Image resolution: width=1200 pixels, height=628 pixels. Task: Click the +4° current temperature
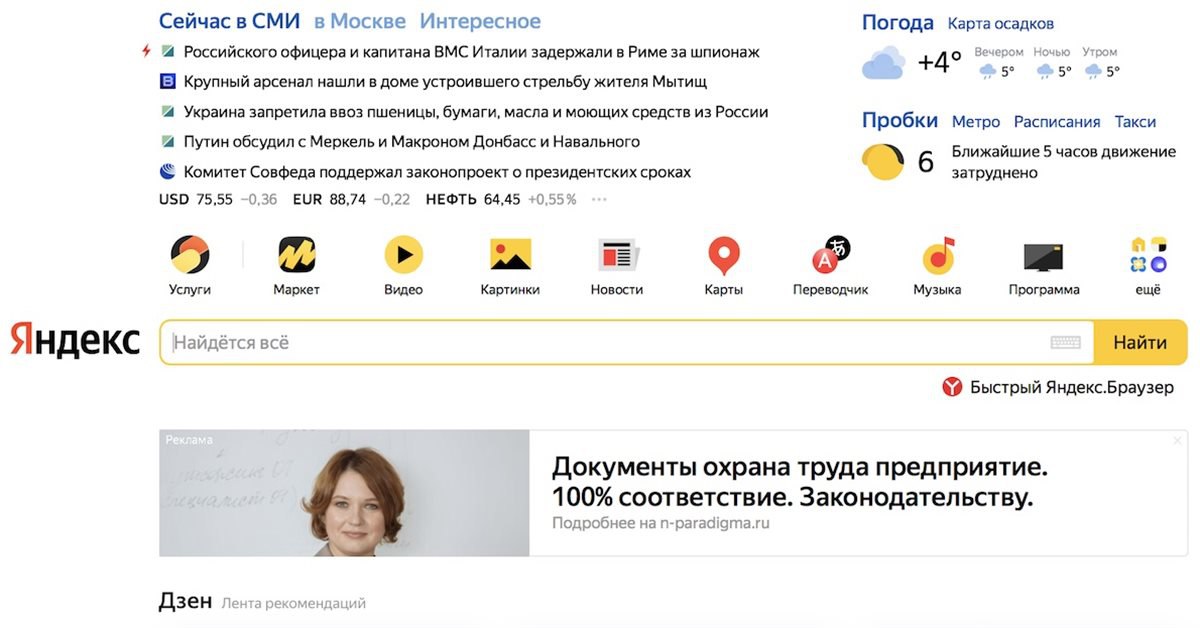click(x=940, y=63)
